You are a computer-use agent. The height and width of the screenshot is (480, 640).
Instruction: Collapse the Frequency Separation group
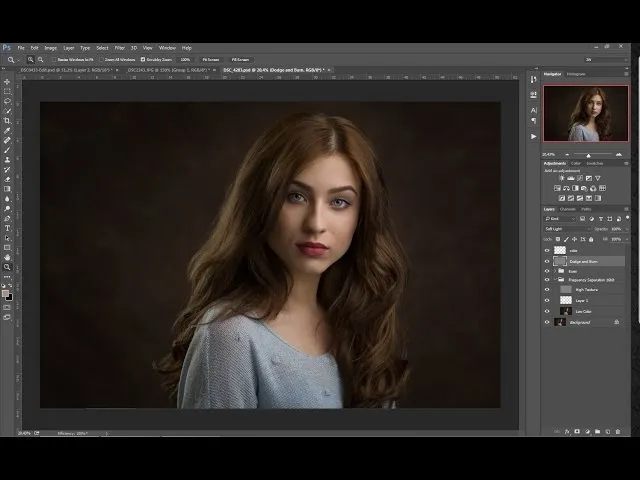click(x=555, y=280)
